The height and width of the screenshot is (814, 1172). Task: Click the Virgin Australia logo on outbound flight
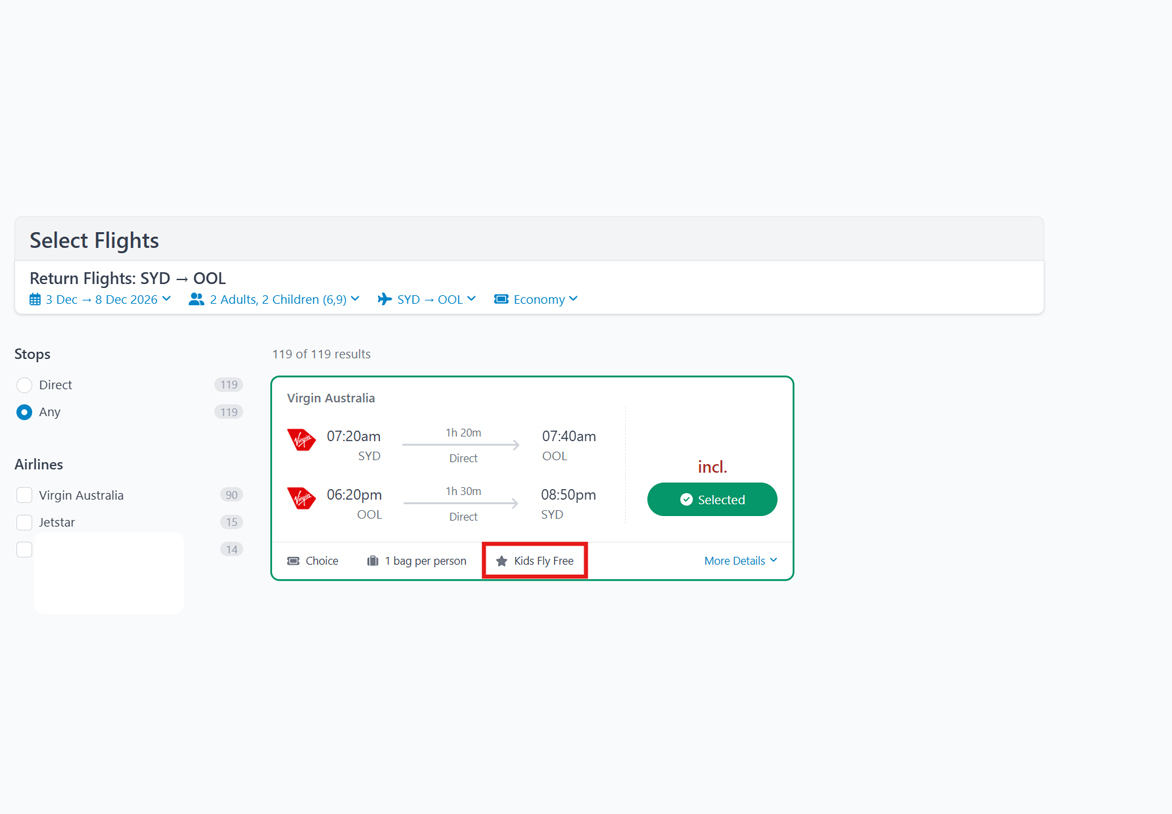pos(302,440)
